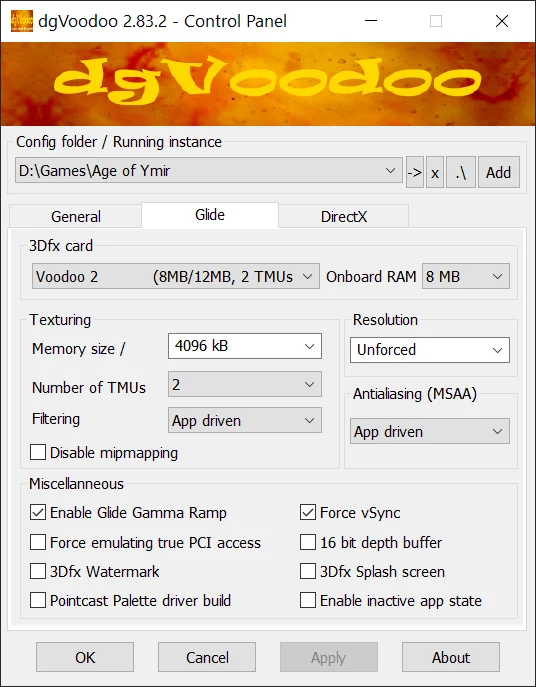Open the Resolution Unforced dropdown
This screenshot has height=687, width=536.
430,350
